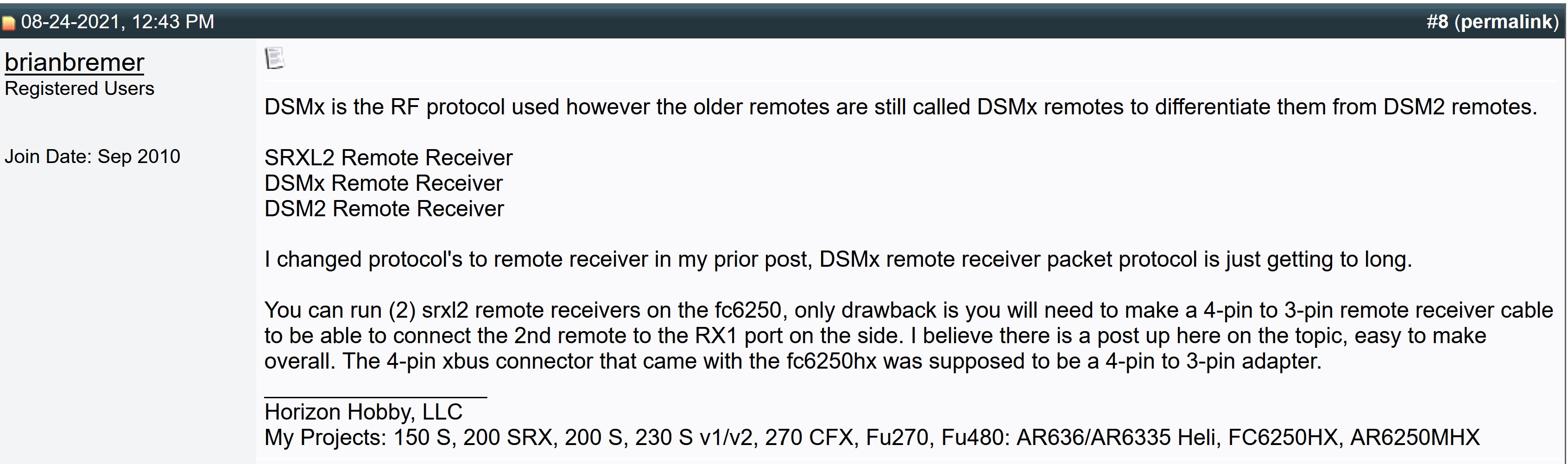Click the line starting "overall. The 4-pin xbus"
Image resolution: width=1568 pixels, height=464 pixels.
coord(792,362)
